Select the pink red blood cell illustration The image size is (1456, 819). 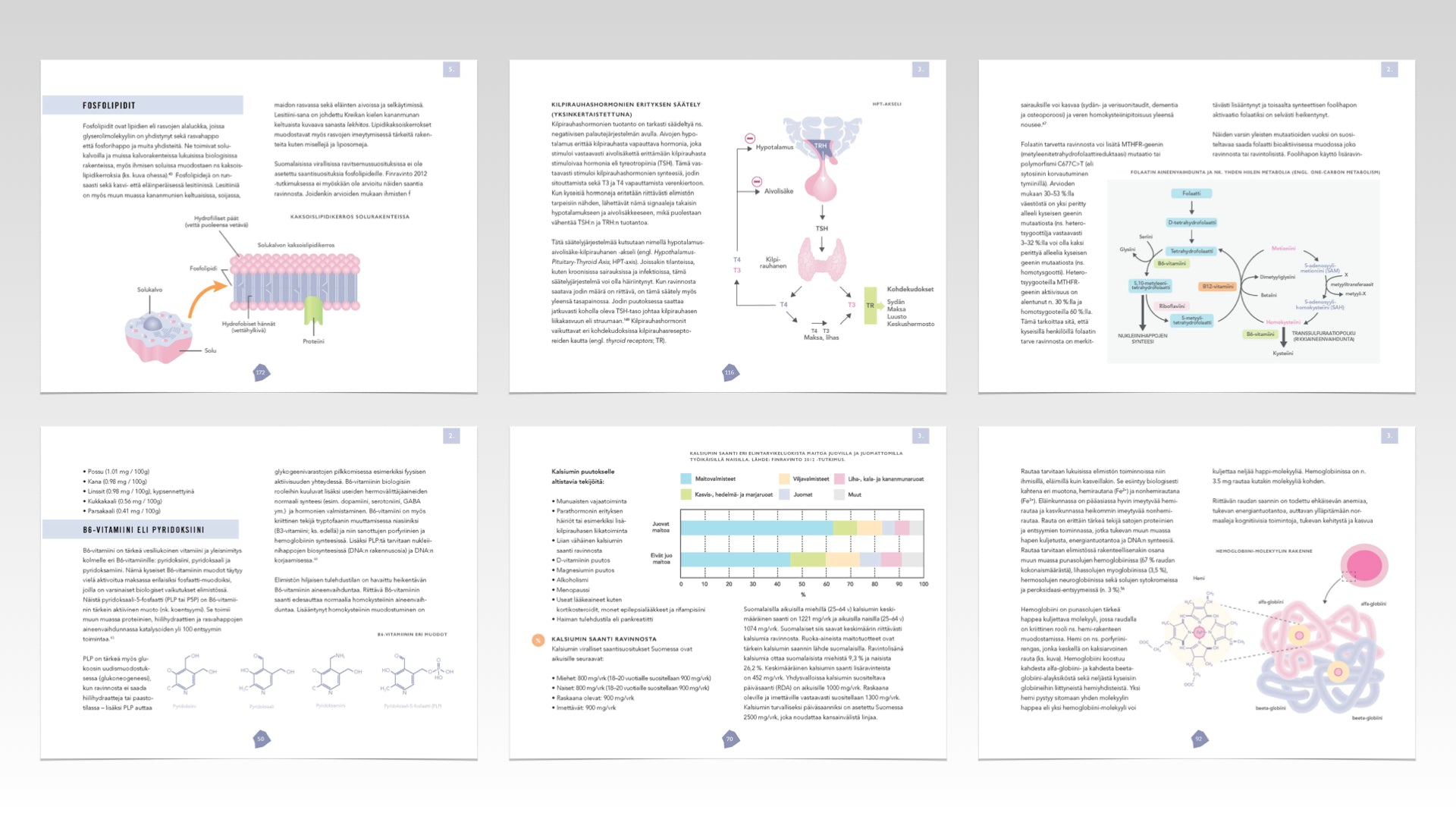click(1364, 566)
